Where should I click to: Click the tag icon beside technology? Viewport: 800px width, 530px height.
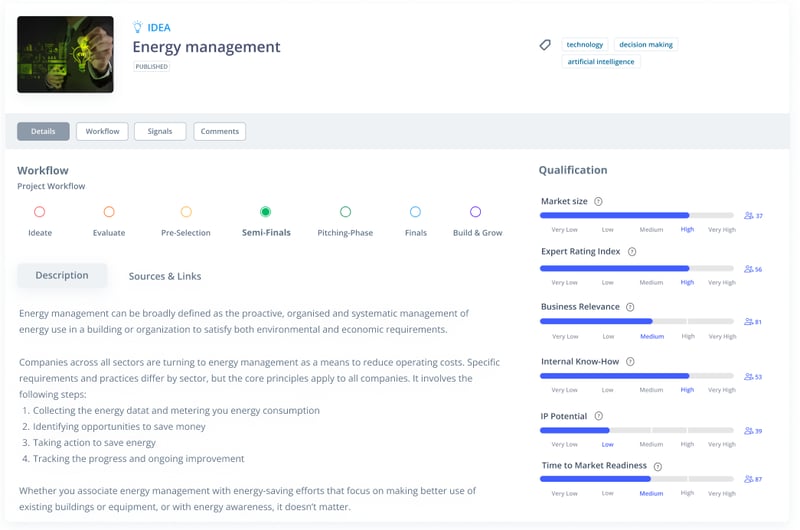[545, 45]
